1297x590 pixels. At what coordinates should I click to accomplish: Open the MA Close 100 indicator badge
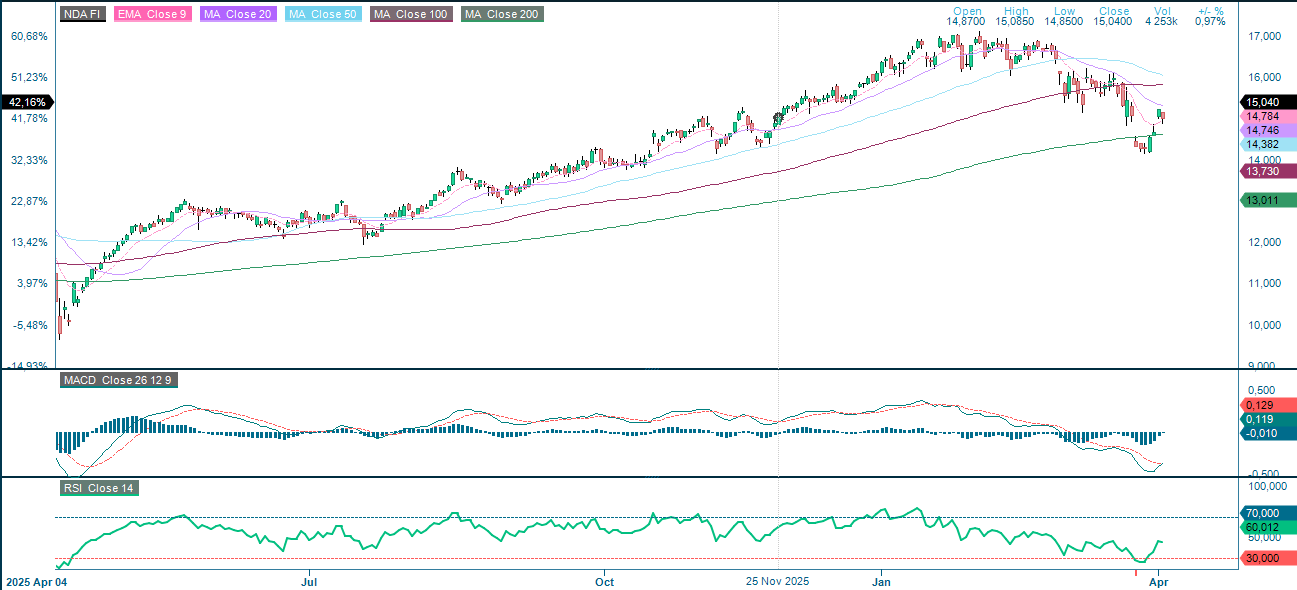(x=410, y=14)
